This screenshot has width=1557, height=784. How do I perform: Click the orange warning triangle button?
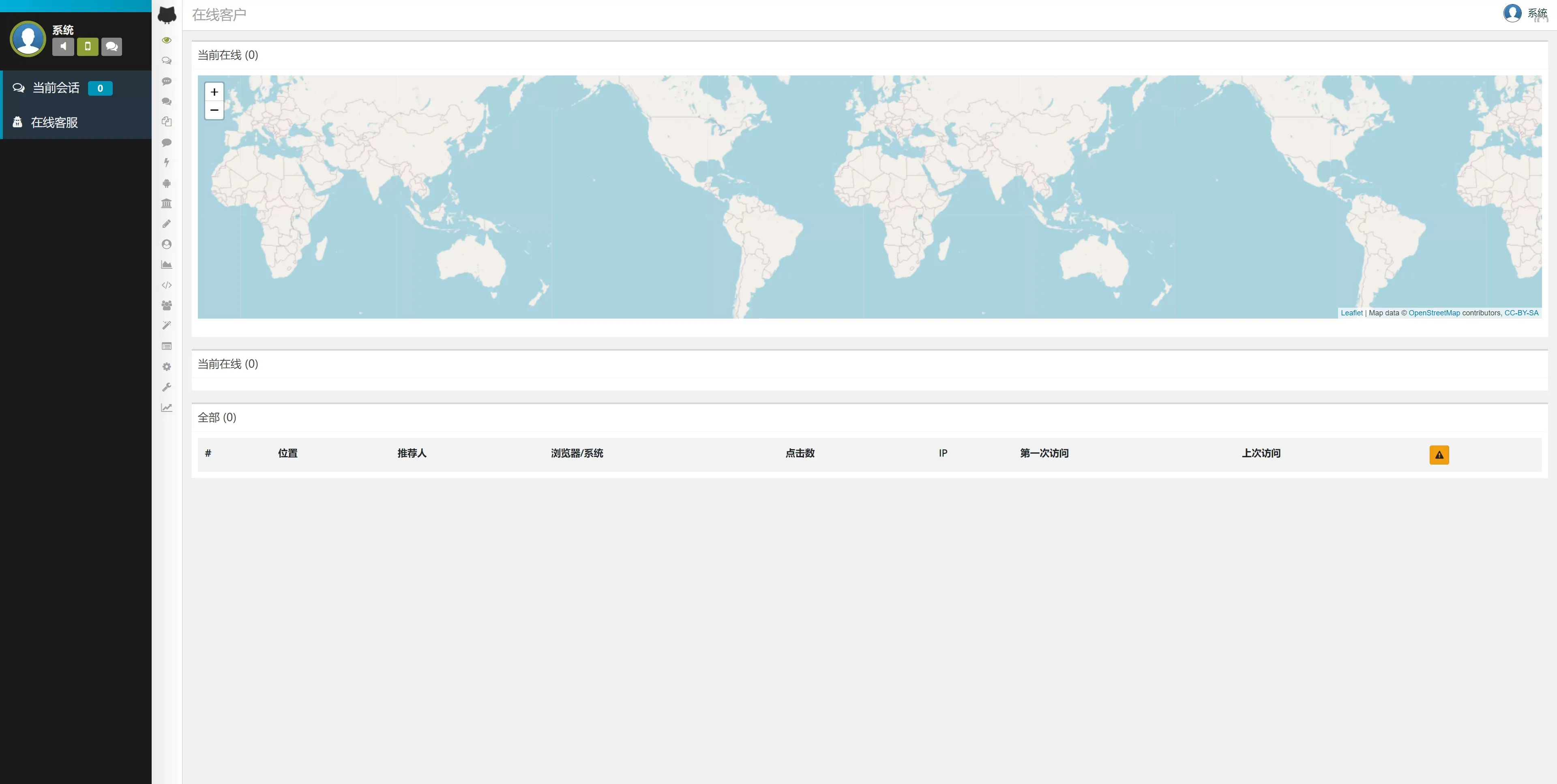tap(1439, 454)
